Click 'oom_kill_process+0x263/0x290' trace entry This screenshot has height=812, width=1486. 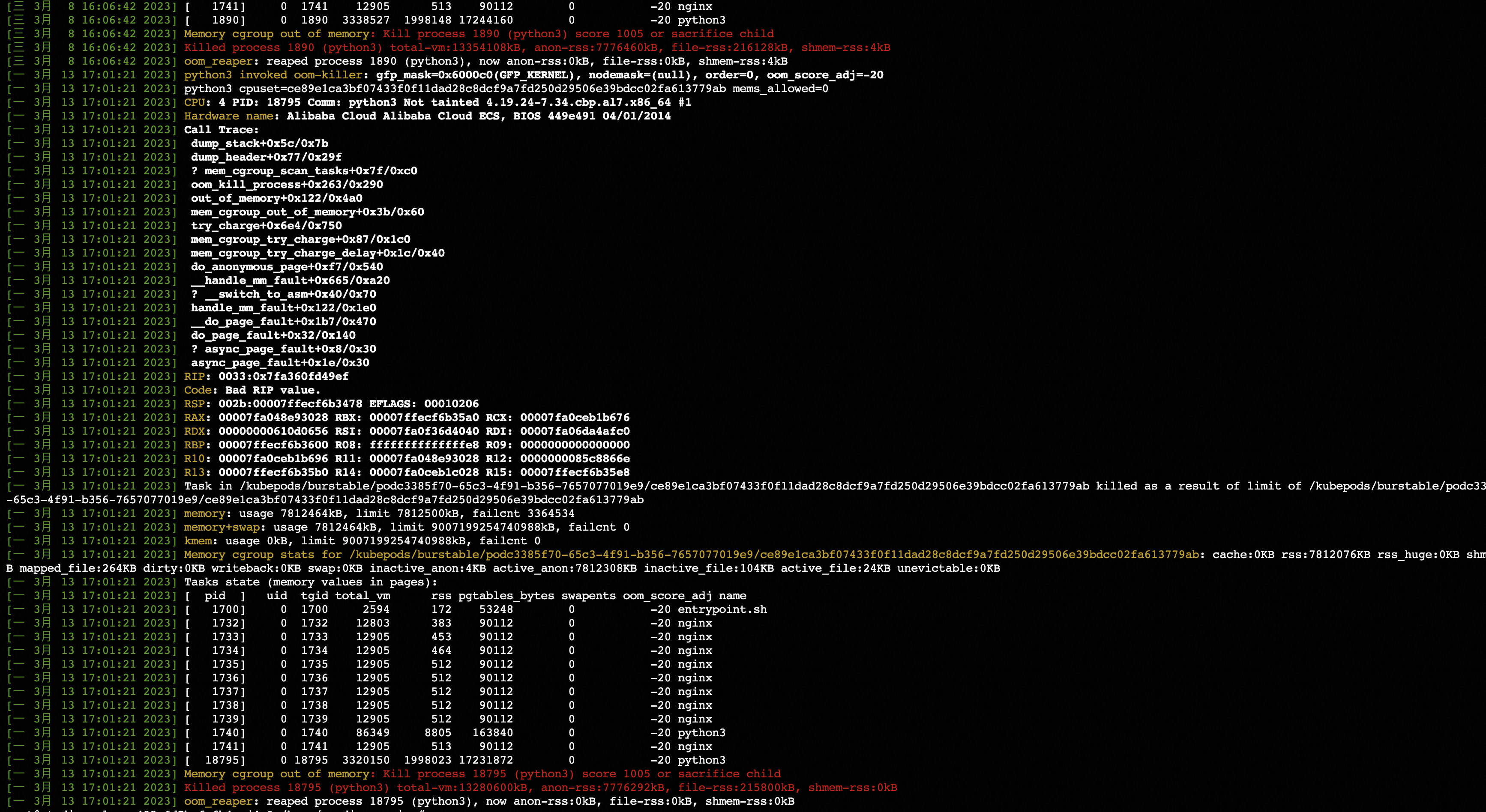(x=287, y=185)
